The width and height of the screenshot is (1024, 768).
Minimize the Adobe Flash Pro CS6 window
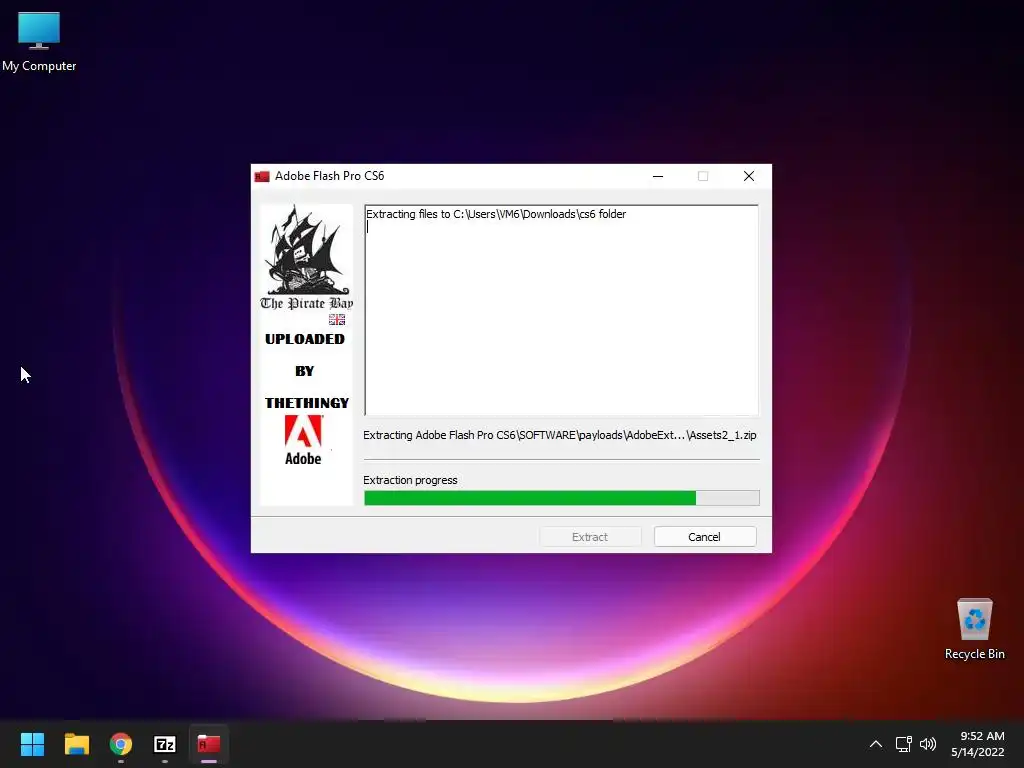658,176
